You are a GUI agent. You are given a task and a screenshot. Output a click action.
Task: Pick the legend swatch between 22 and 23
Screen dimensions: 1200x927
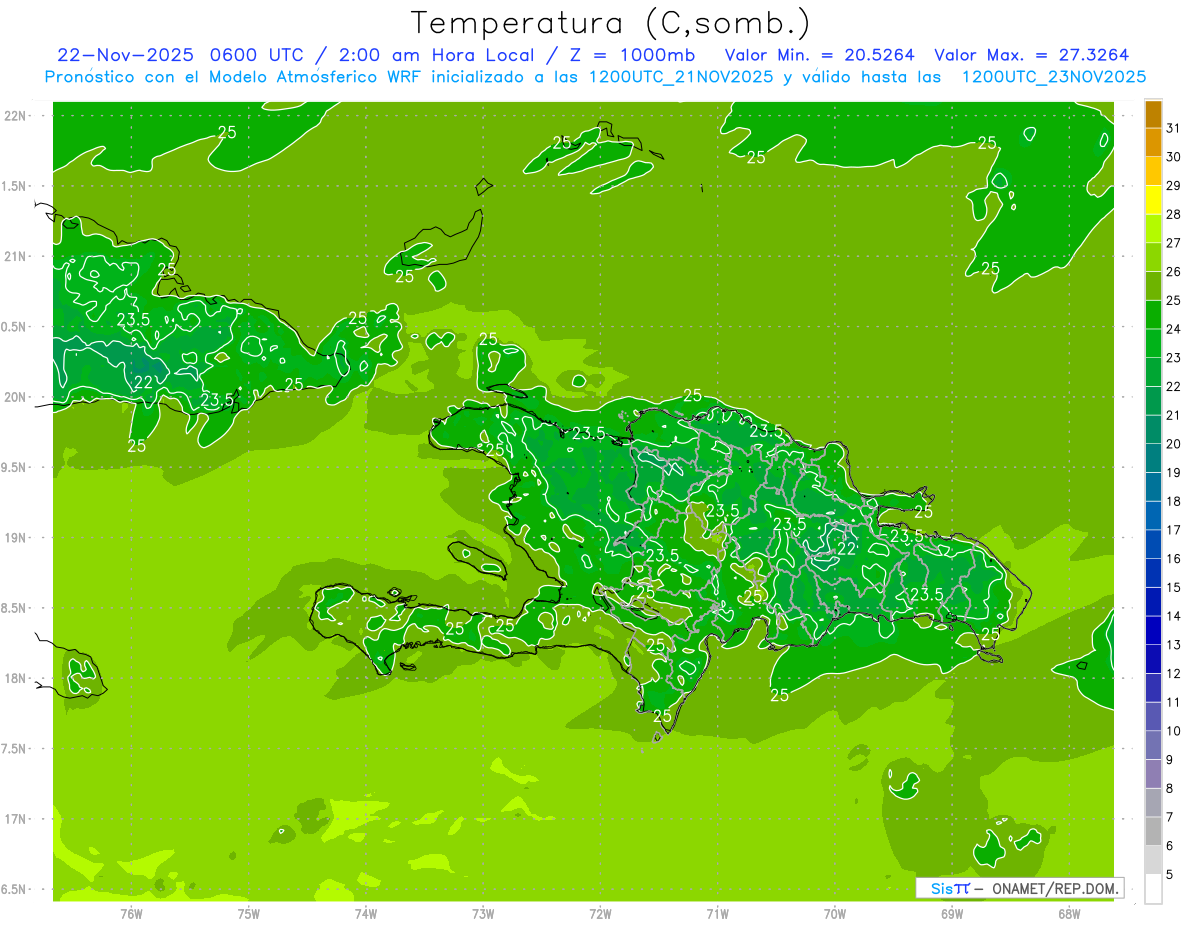tap(1153, 372)
